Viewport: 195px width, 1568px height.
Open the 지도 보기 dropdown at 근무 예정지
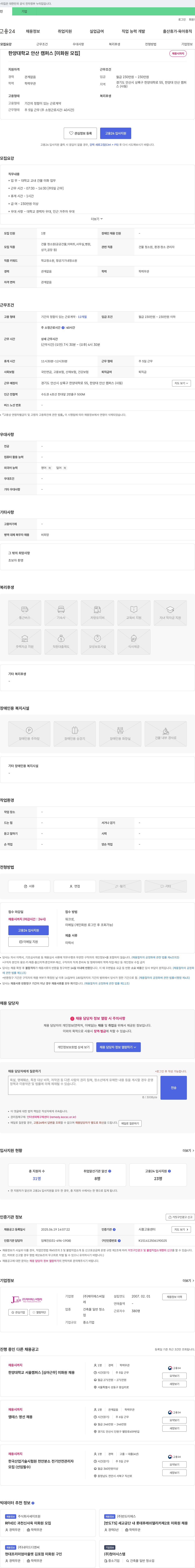(x=182, y=383)
